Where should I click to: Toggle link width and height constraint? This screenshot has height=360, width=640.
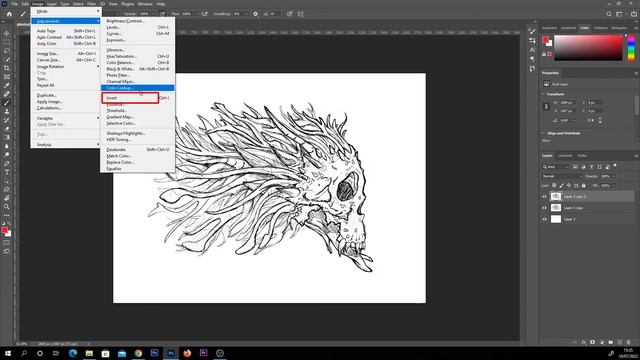[546, 107]
